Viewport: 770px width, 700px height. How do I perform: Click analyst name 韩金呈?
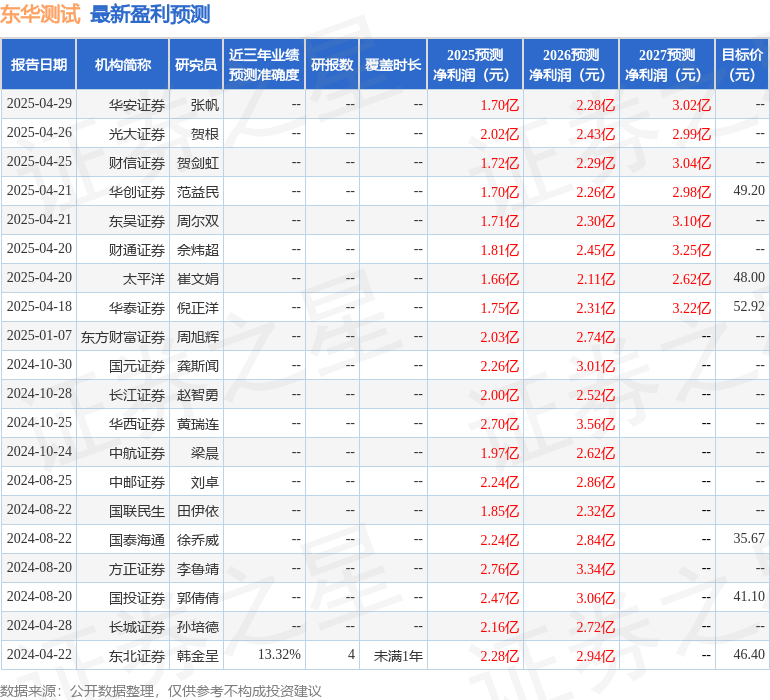[x=198, y=655]
